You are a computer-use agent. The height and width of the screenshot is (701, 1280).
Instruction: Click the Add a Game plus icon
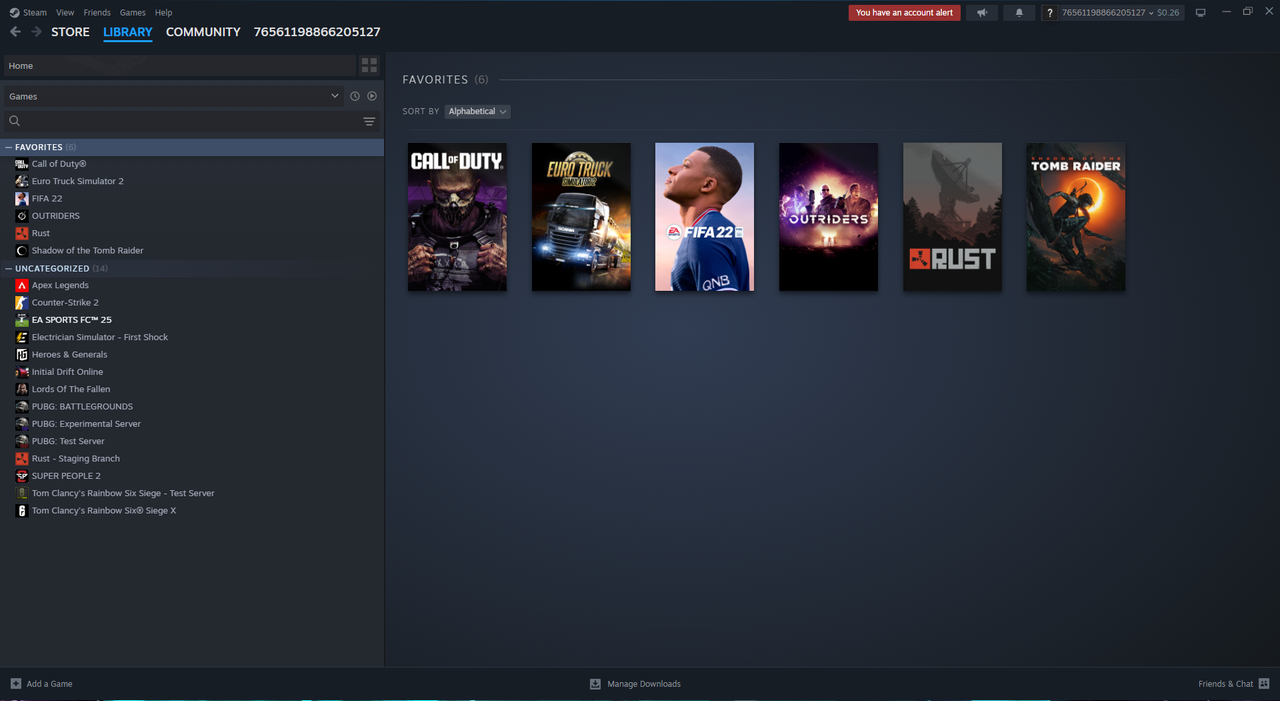[x=15, y=684]
